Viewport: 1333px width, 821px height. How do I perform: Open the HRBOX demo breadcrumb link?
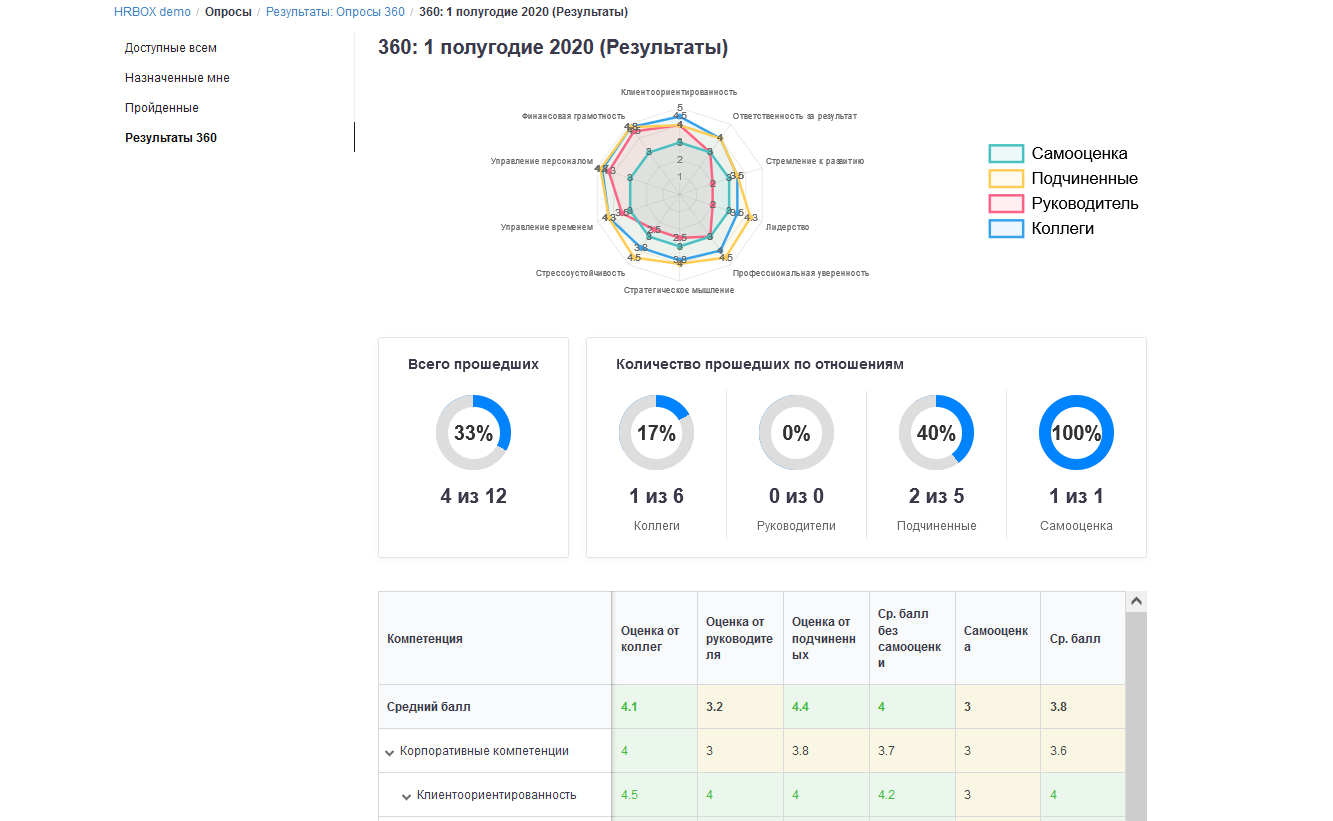152,12
